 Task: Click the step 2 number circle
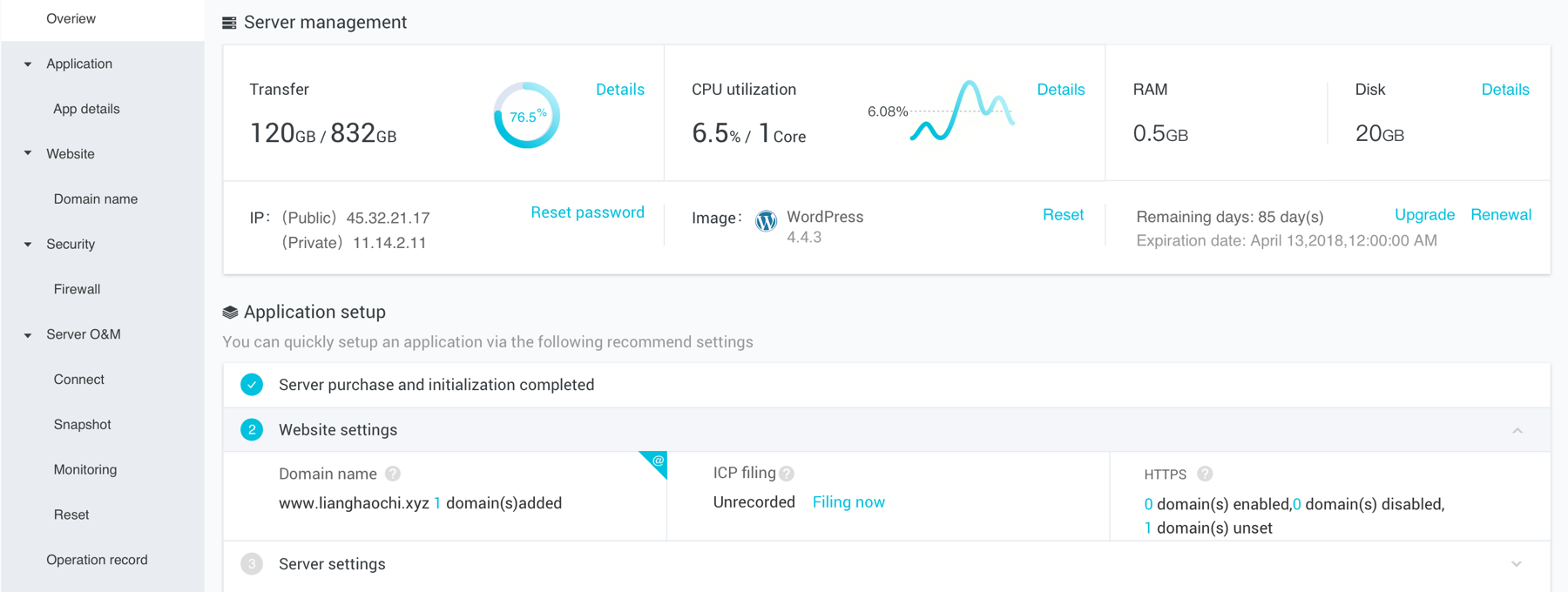(x=252, y=430)
